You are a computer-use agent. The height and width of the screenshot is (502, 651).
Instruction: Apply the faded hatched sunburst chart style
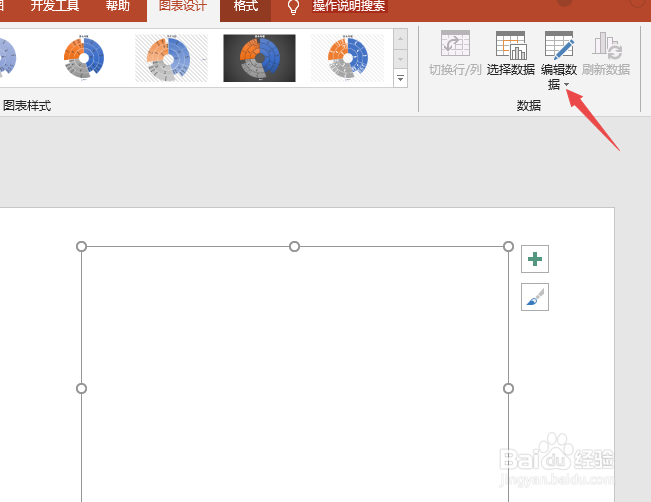tap(171, 58)
